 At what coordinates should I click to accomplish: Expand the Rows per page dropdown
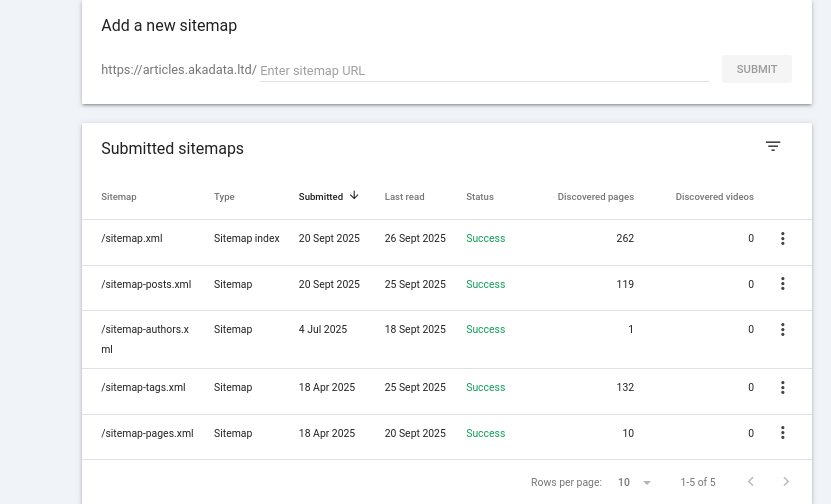pos(634,482)
